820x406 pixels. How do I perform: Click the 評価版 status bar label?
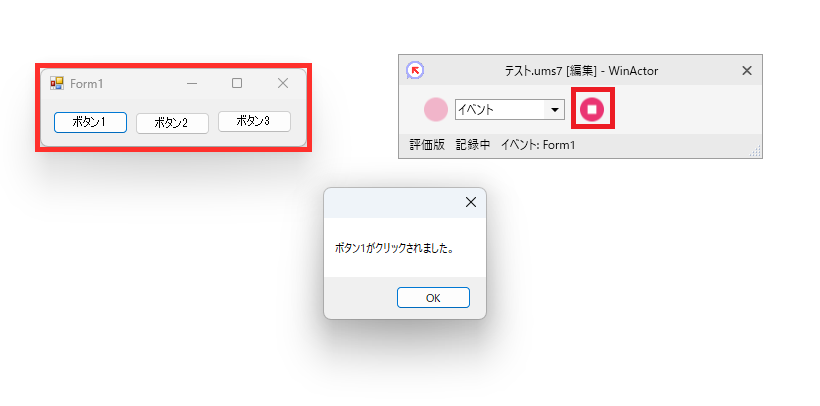pyautogui.click(x=427, y=145)
